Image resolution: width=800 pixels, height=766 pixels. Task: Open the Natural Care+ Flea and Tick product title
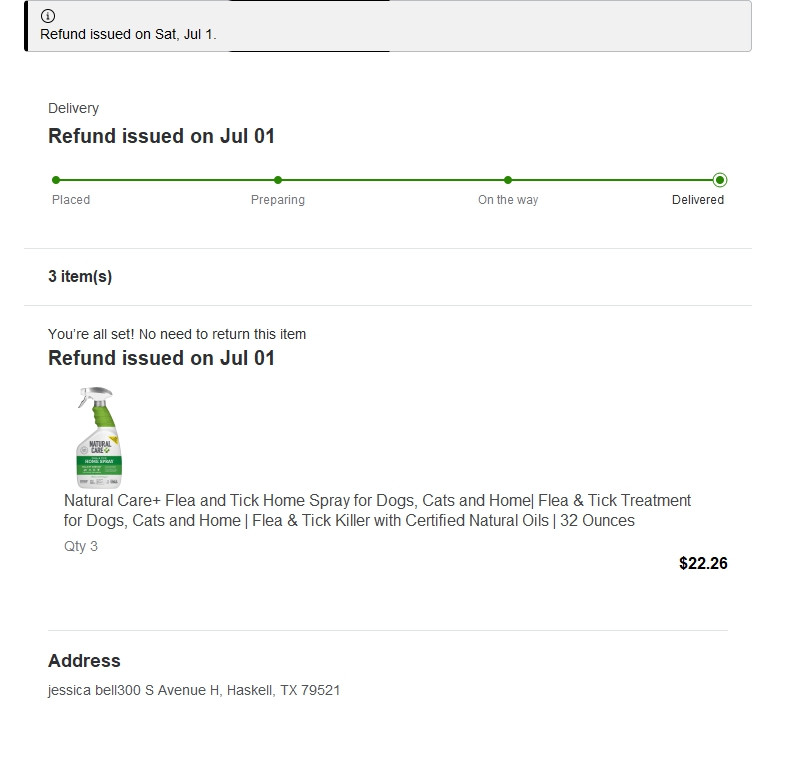pyautogui.click(x=377, y=510)
